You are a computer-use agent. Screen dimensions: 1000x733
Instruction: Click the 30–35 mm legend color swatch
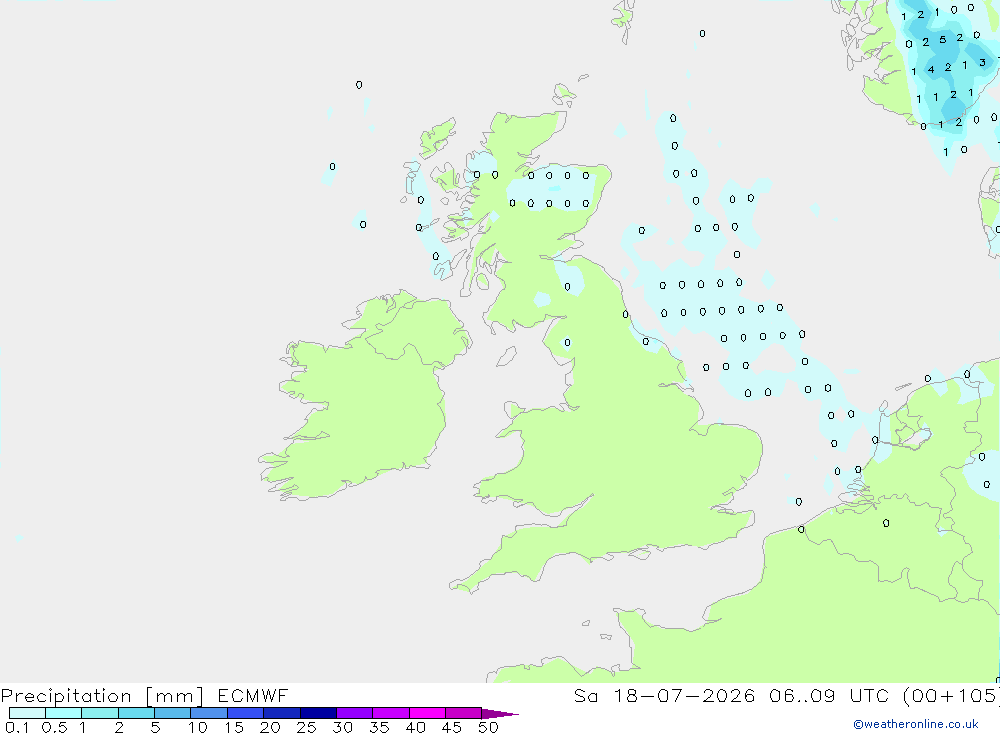tap(355, 713)
